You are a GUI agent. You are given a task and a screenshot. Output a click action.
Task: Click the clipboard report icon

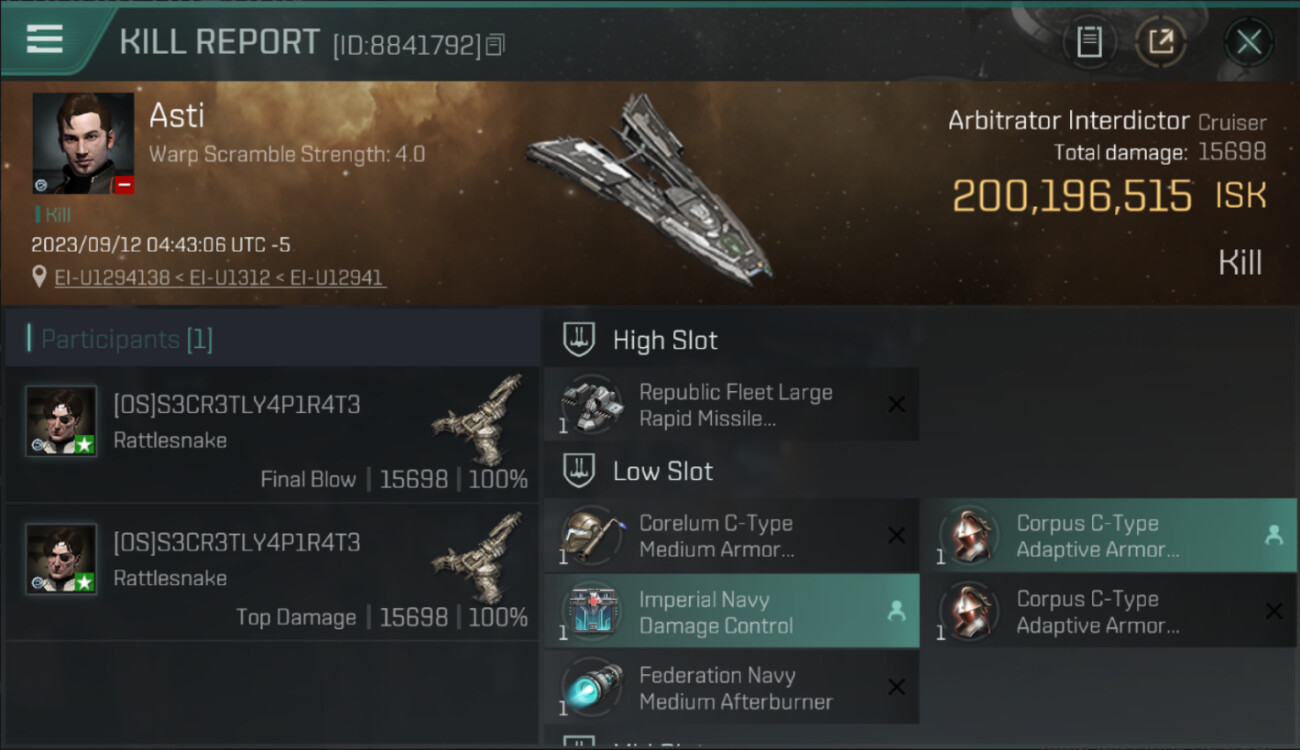click(1089, 42)
